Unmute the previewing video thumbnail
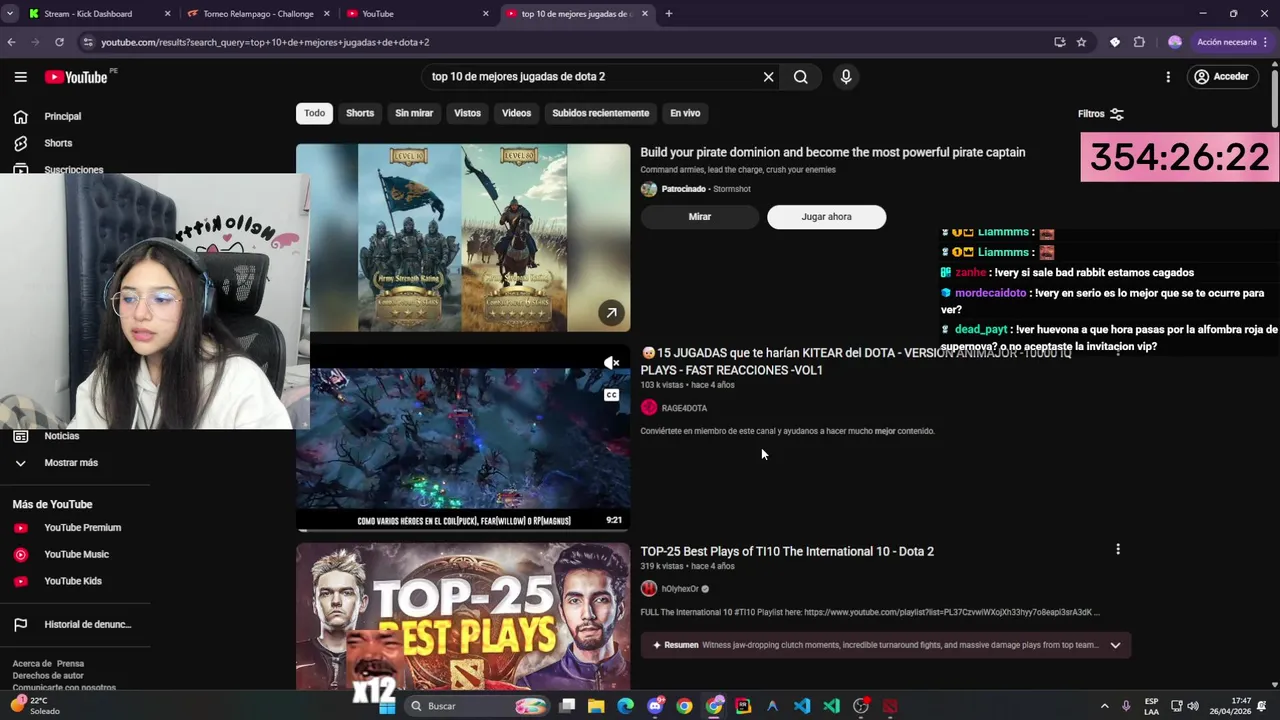1280x720 pixels. tap(611, 363)
